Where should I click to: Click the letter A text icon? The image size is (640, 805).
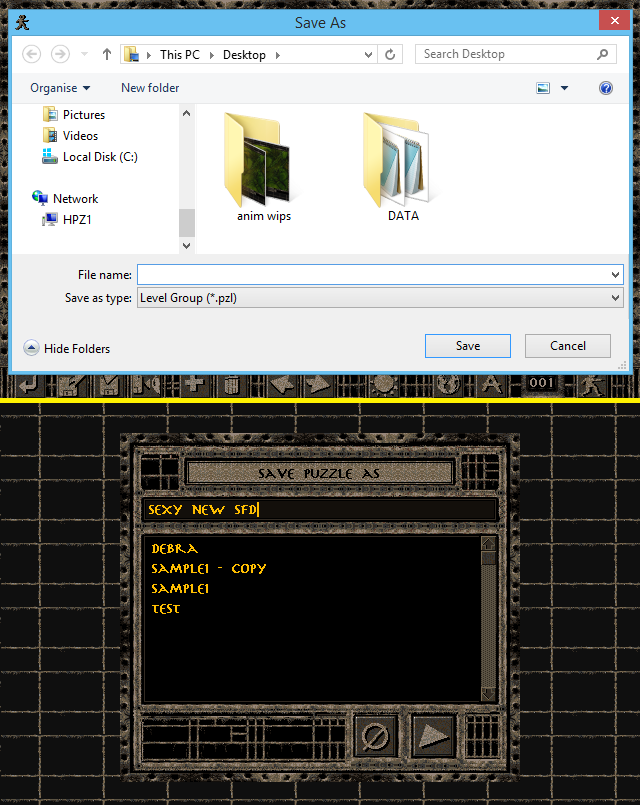(491, 385)
